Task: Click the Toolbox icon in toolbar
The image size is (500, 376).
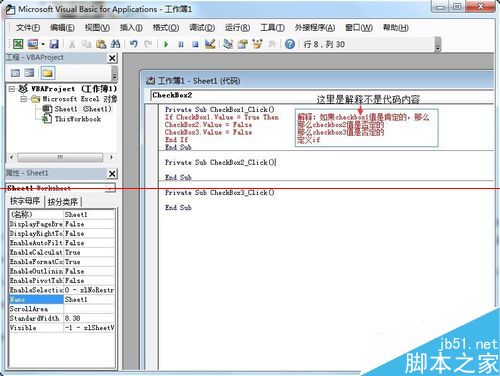Action: 272,44
